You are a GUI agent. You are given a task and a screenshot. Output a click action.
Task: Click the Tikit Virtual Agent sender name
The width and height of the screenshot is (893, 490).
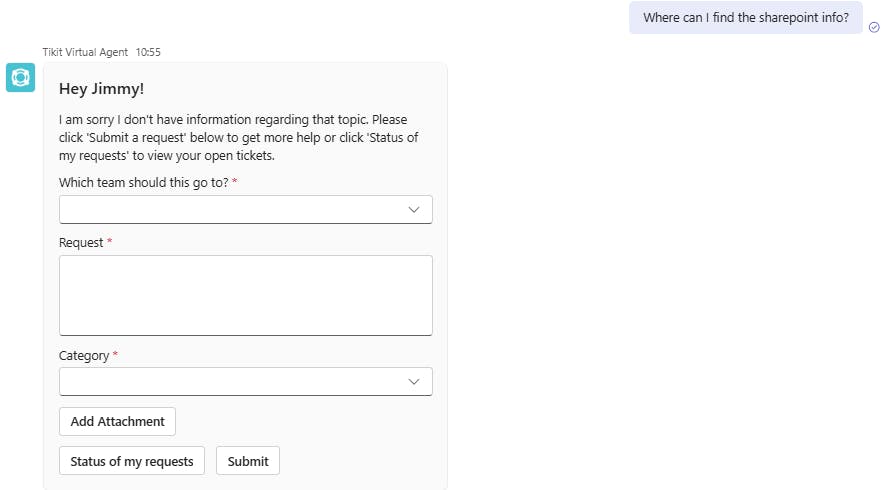(x=85, y=51)
